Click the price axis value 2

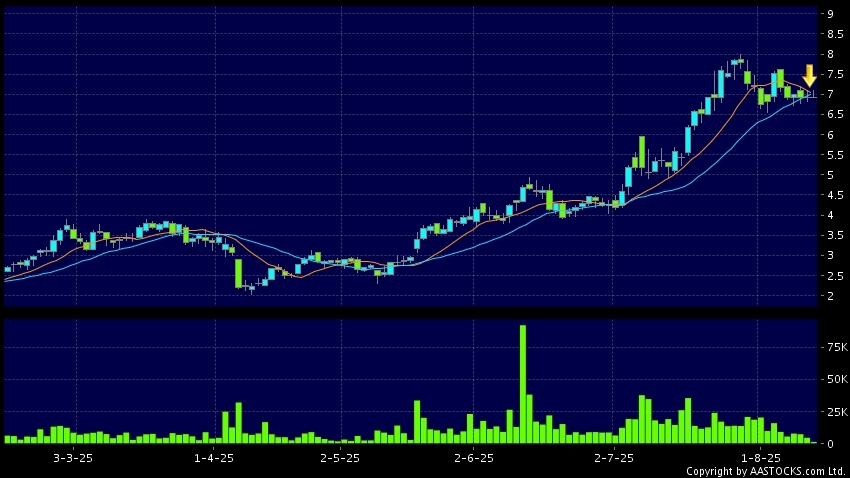click(x=830, y=296)
